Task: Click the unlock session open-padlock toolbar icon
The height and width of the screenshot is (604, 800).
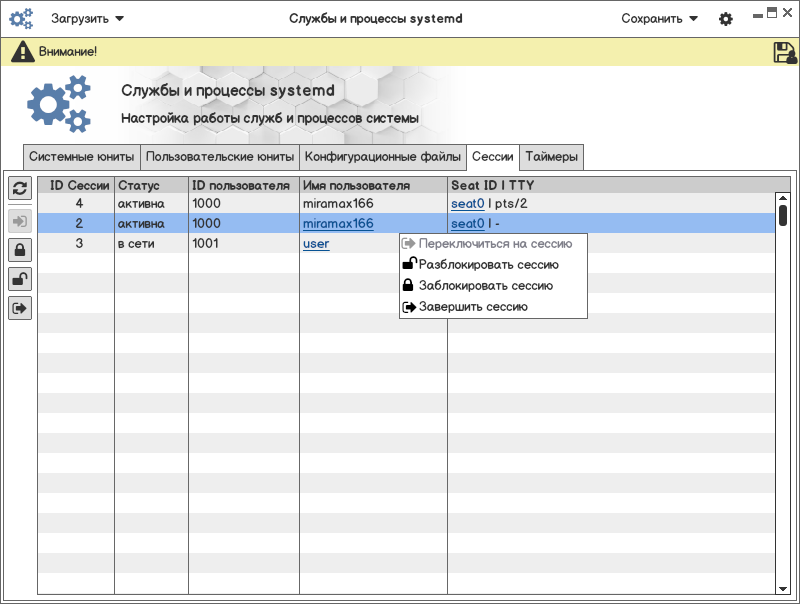Action: (20, 279)
